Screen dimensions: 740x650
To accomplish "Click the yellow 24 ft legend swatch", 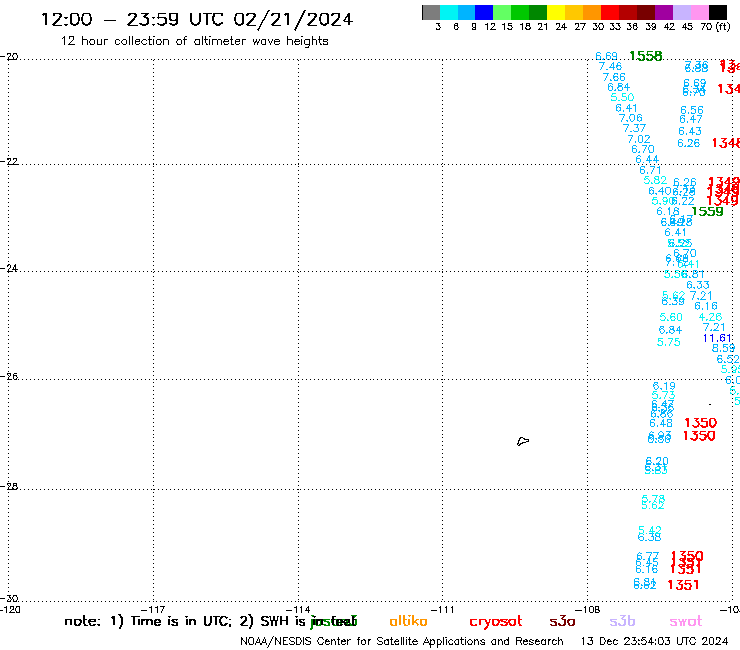I will pyautogui.click(x=556, y=12).
